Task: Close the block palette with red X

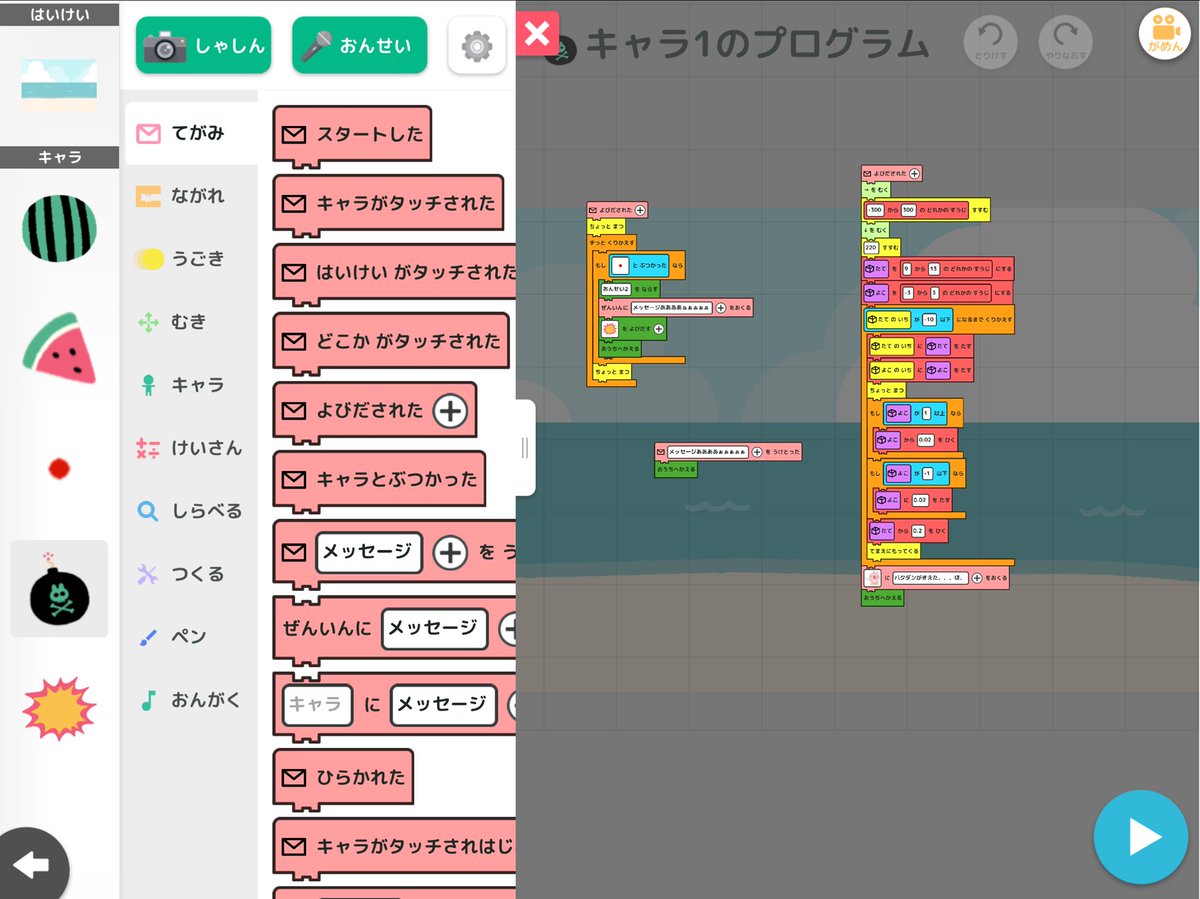Action: click(537, 33)
